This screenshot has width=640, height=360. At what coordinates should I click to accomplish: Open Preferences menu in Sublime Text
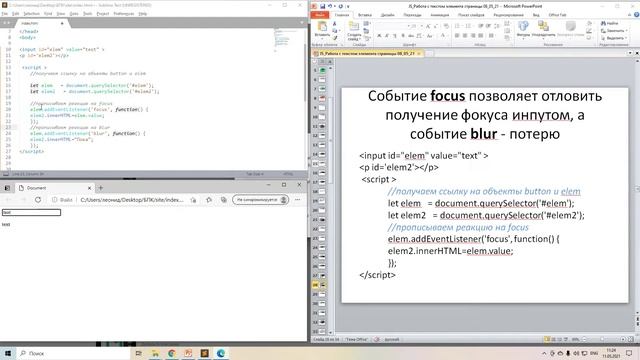coord(124,13)
